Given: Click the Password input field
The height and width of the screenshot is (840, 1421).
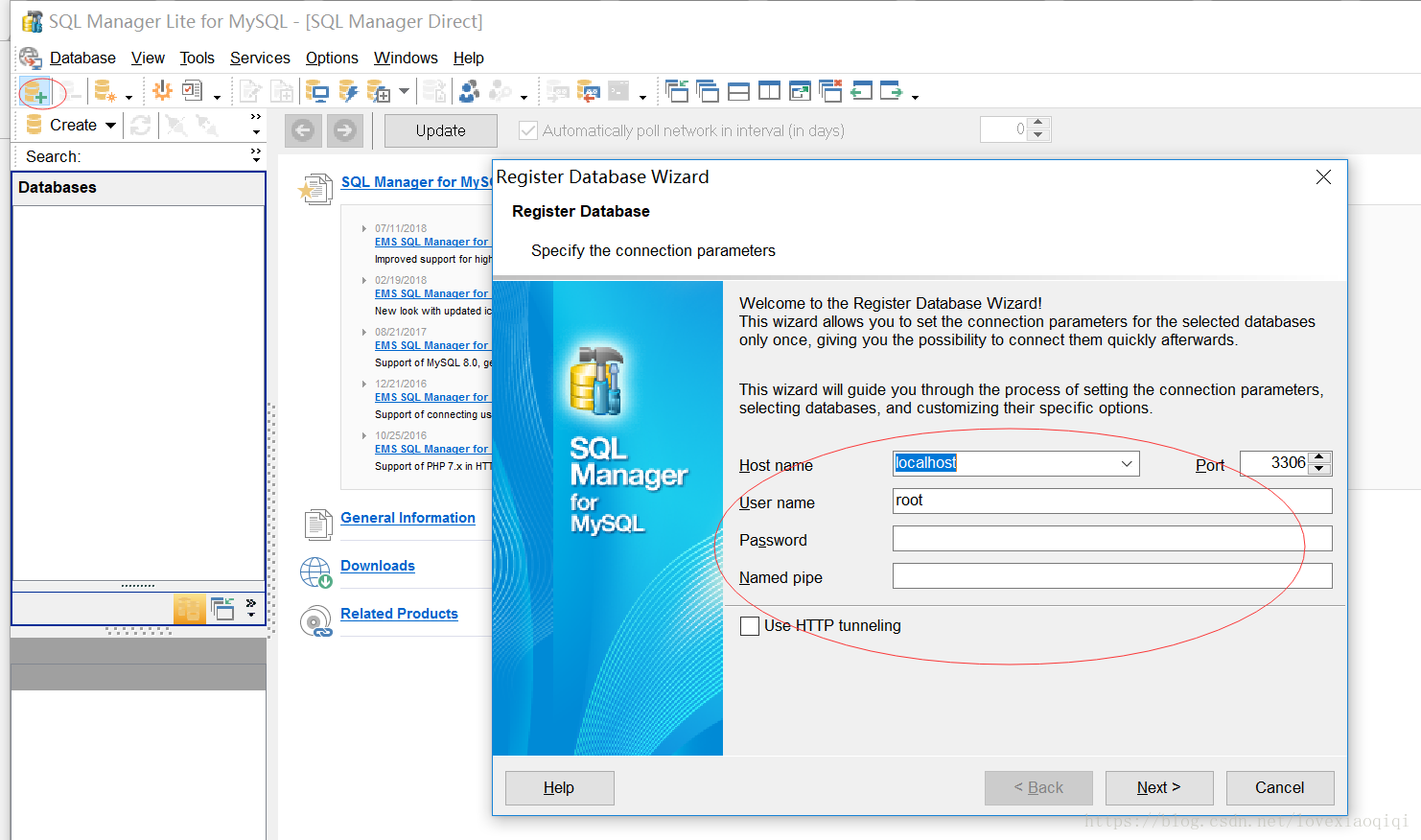Looking at the screenshot, I should point(1112,538).
